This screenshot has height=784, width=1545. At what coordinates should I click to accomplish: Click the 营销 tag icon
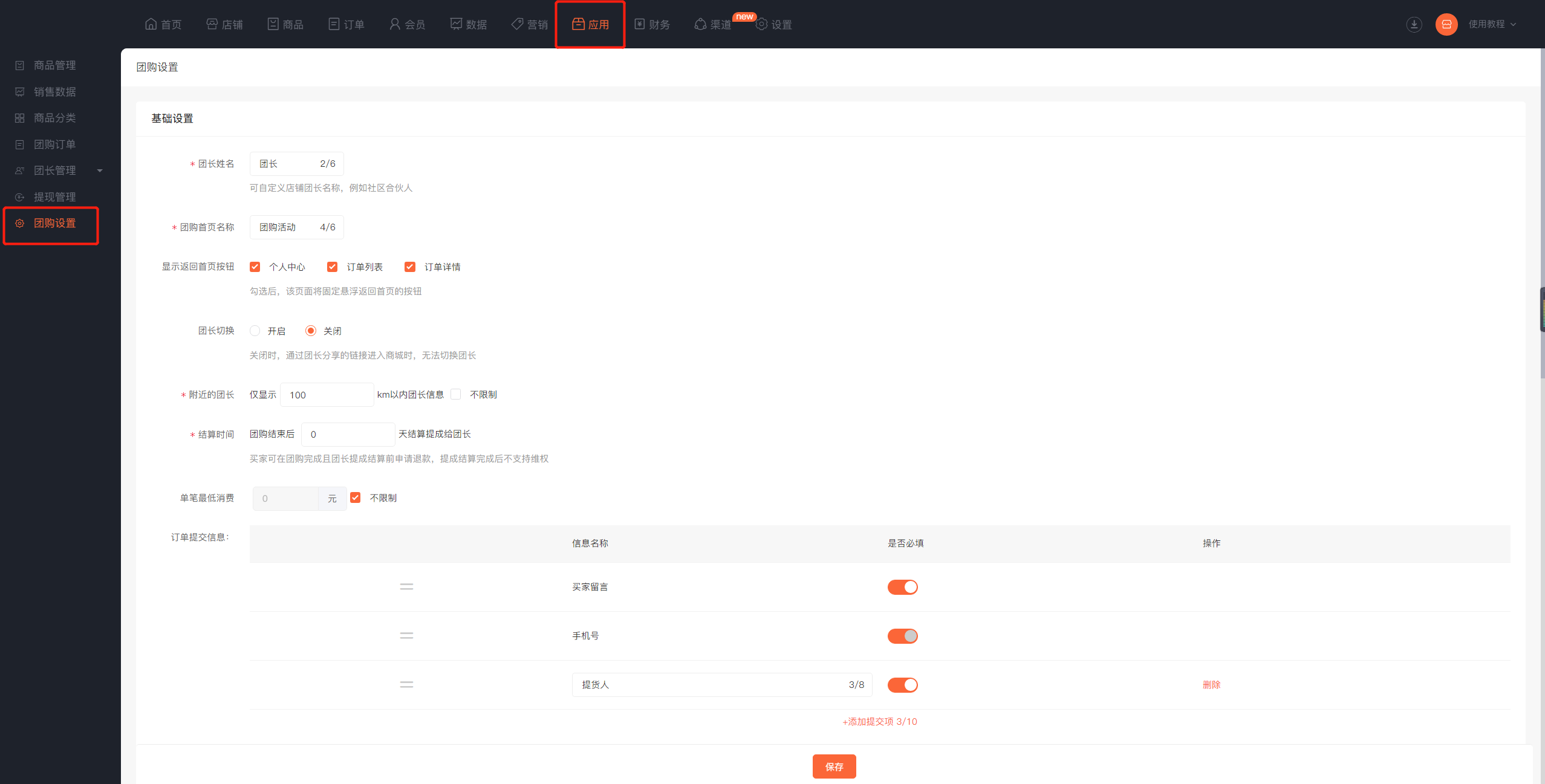(x=517, y=24)
